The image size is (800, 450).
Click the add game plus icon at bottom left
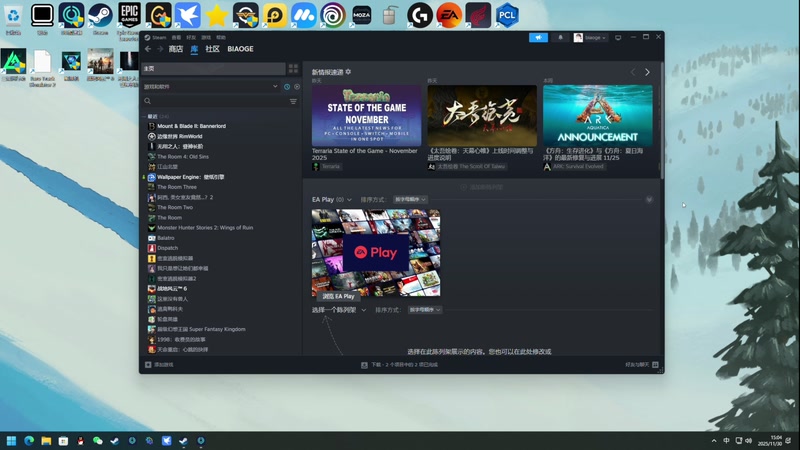tap(148, 365)
